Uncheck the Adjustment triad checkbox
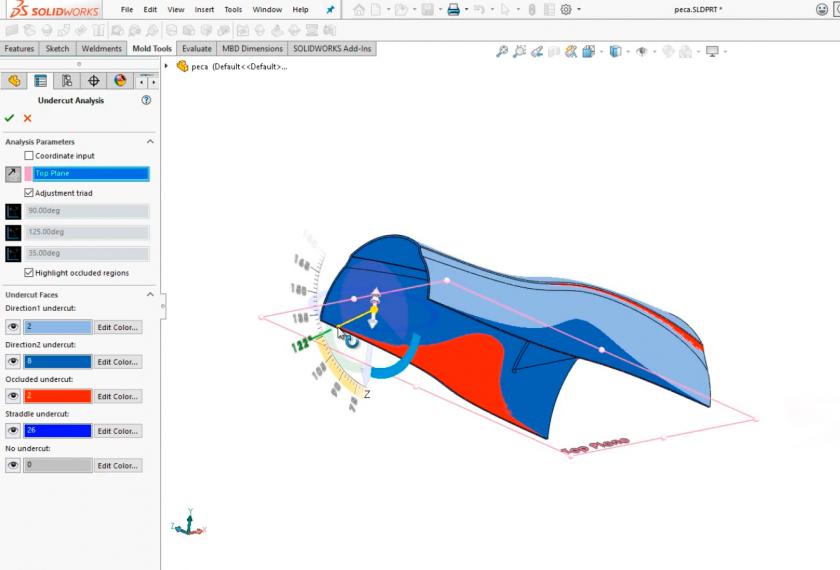 coord(29,193)
